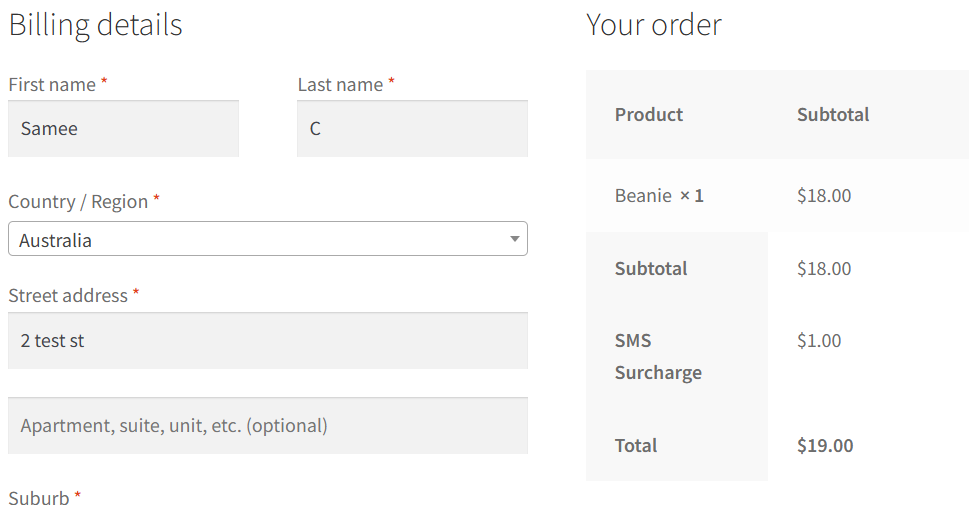Viewport: 969px width, 505px height.
Task: Click the $19.00 total amount
Action: pyautogui.click(x=825, y=446)
